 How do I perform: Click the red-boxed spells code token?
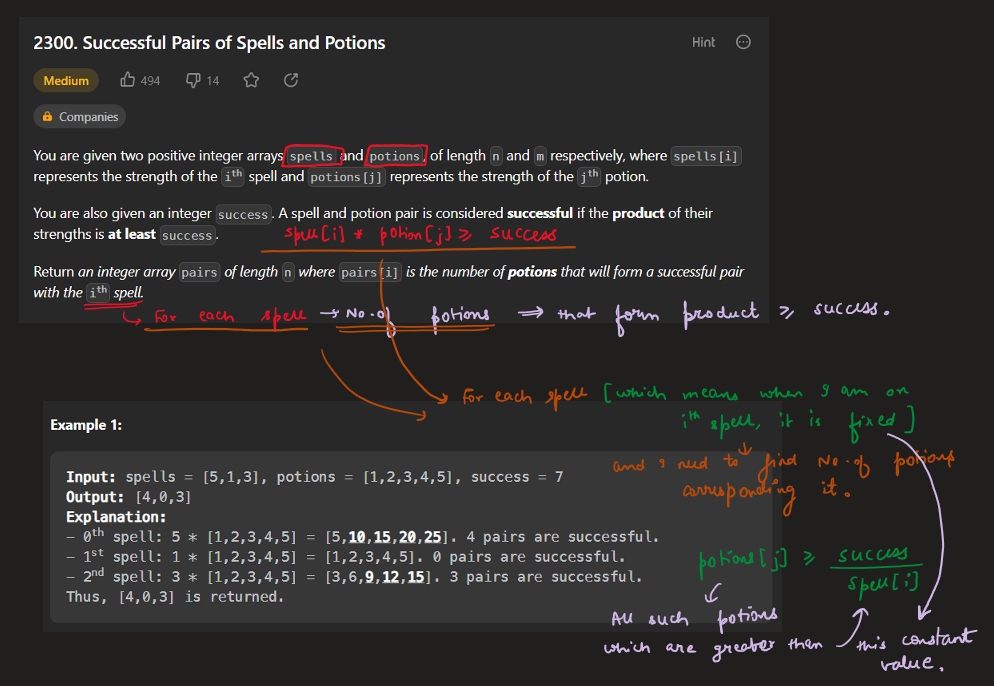311,156
